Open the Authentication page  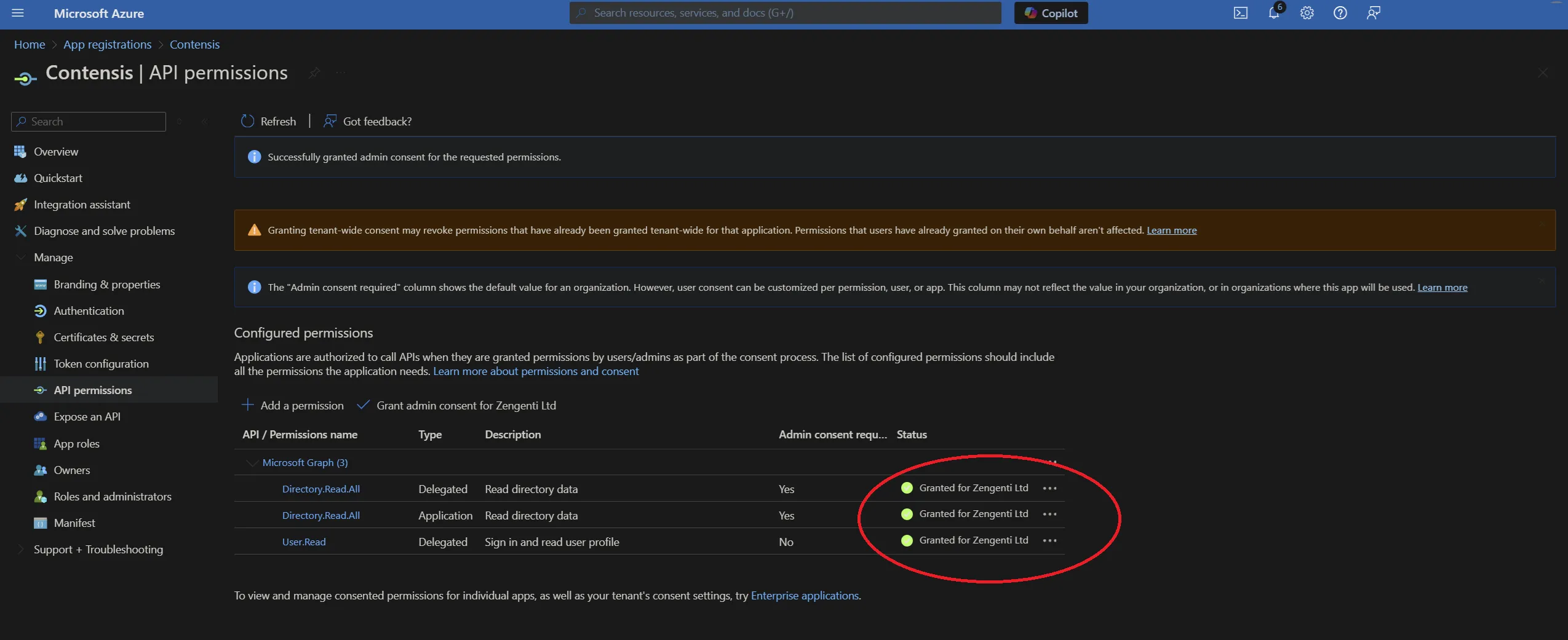[x=89, y=310]
